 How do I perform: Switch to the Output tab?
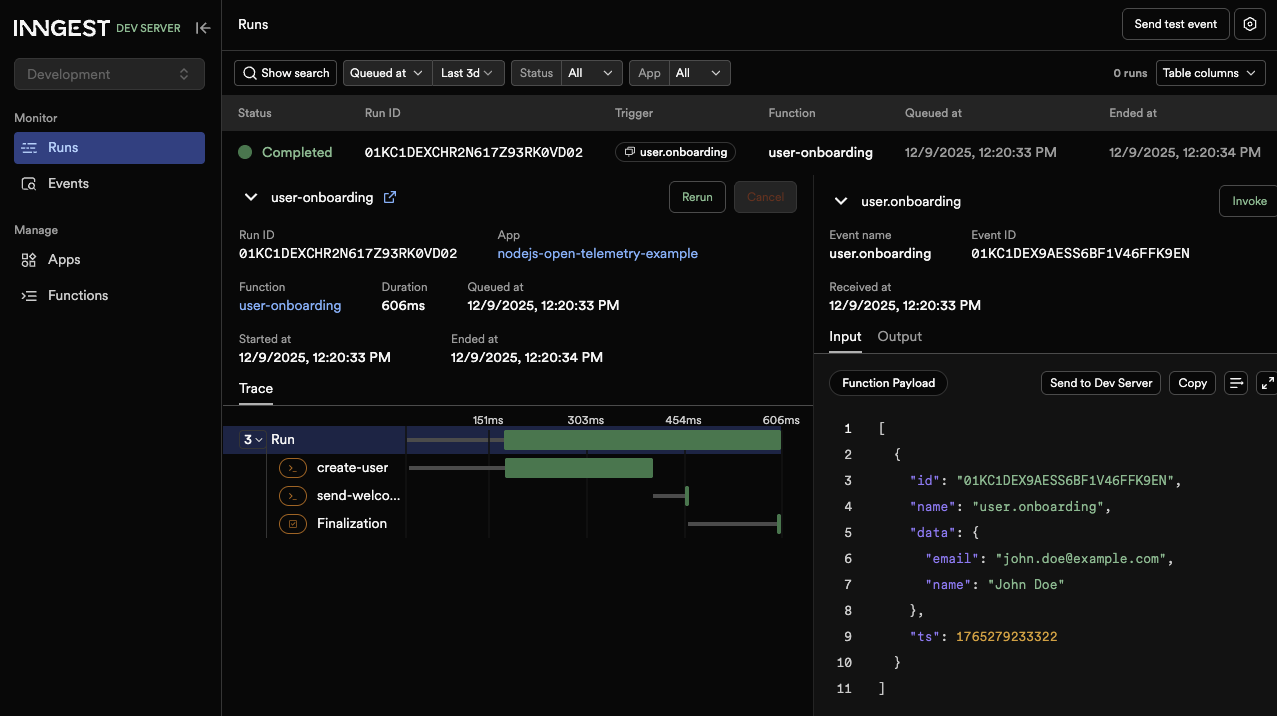(898, 336)
